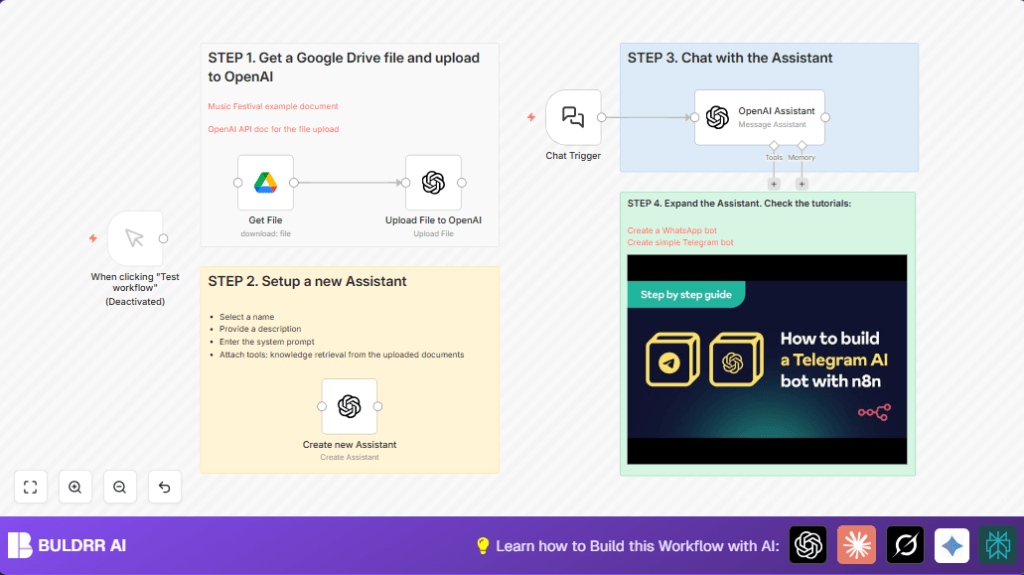
Task: Click Learn how to Build this Workflow text
Action: click(637, 546)
